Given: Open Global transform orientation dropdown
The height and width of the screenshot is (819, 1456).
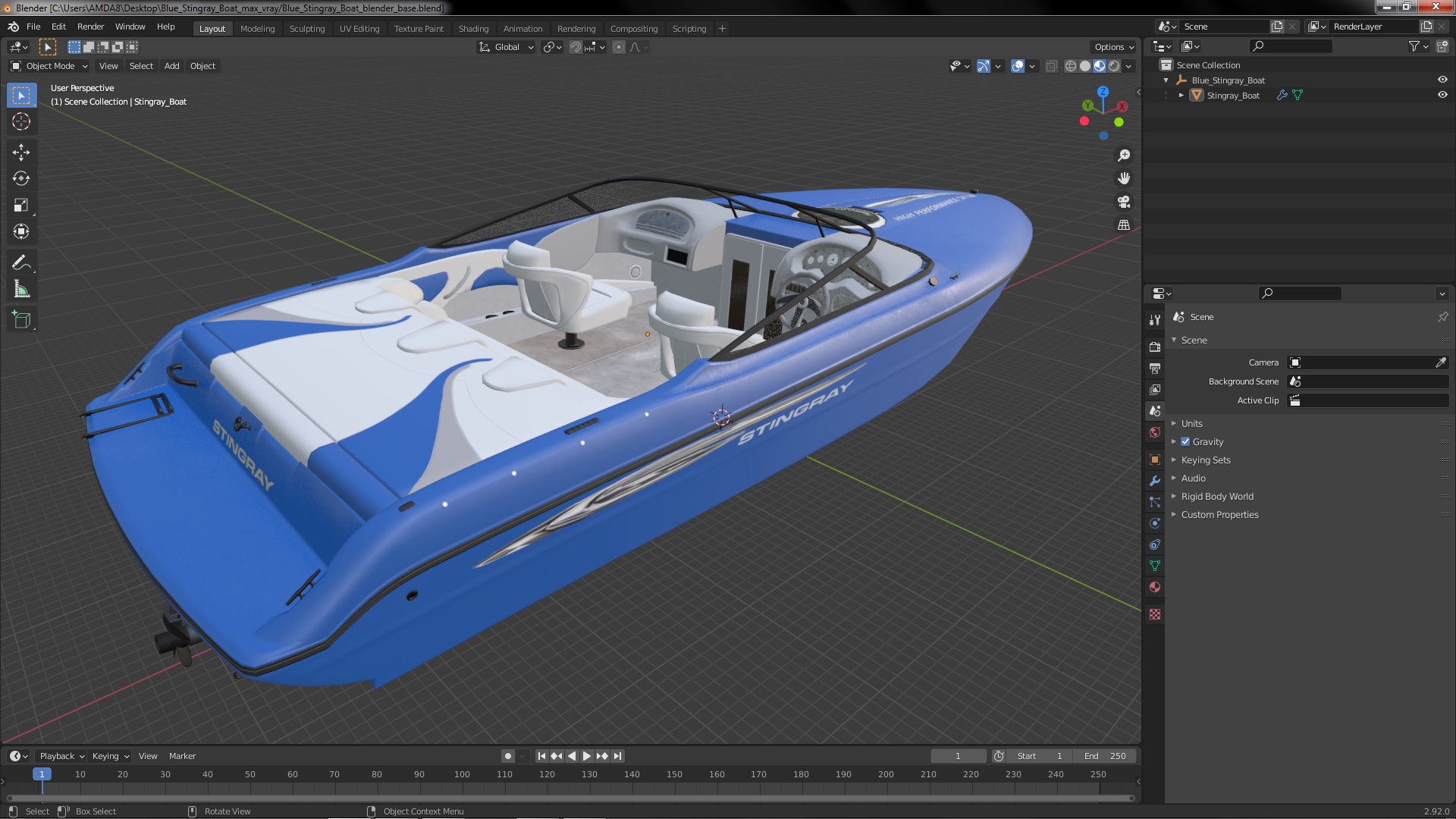Looking at the screenshot, I should [506, 47].
